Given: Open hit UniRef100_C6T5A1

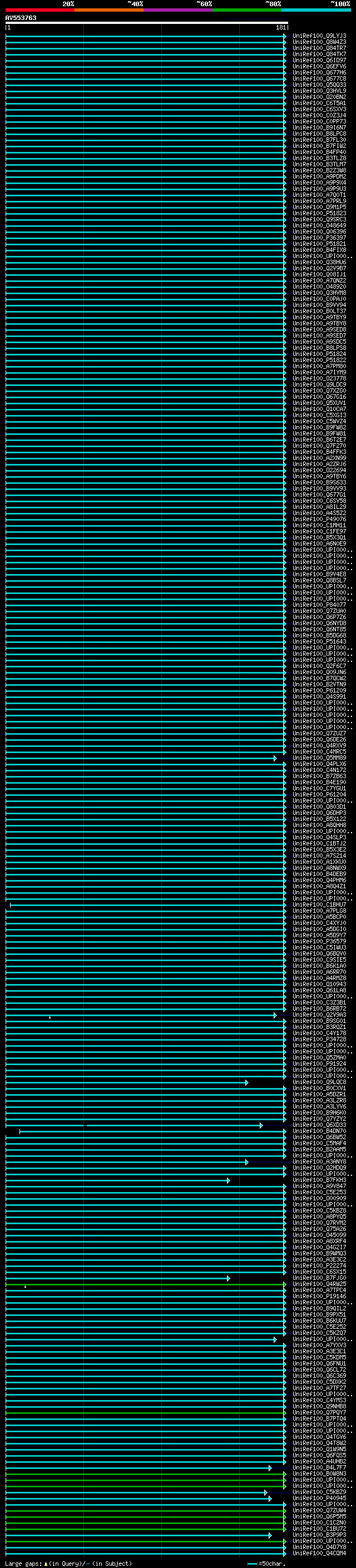Looking at the screenshot, I should (319, 103).
